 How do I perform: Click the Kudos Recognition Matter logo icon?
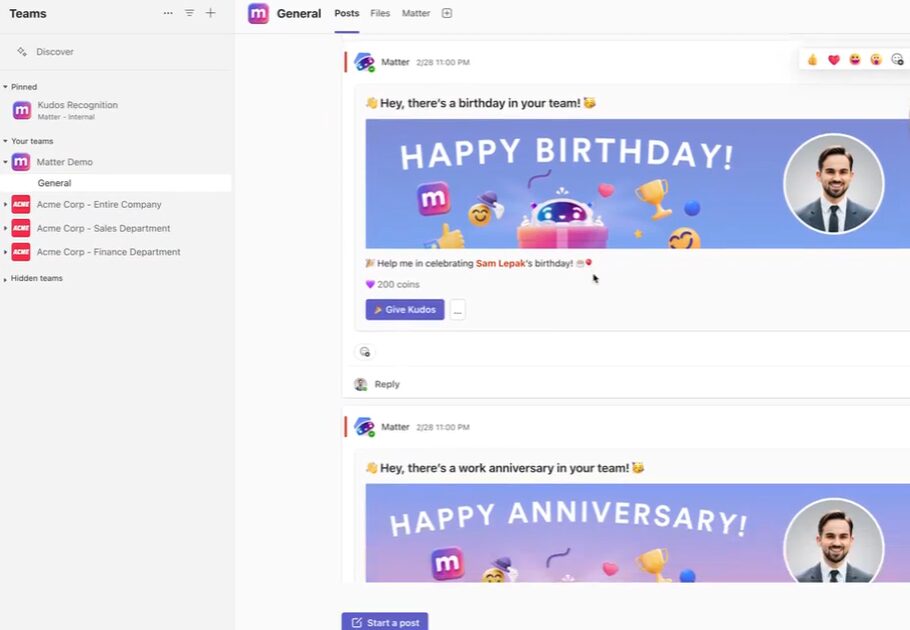tap(22, 110)
